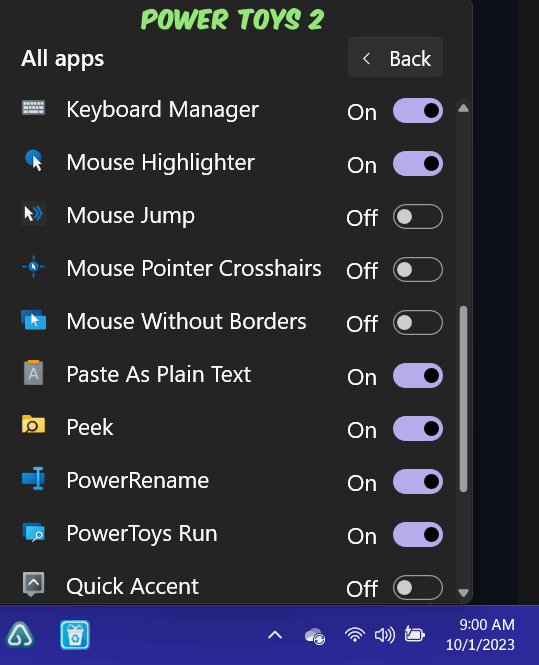Switch off the Peek toggle
The height and width of the screenshot is (665, 539).
pyautogui.click(x=418, y=429)
